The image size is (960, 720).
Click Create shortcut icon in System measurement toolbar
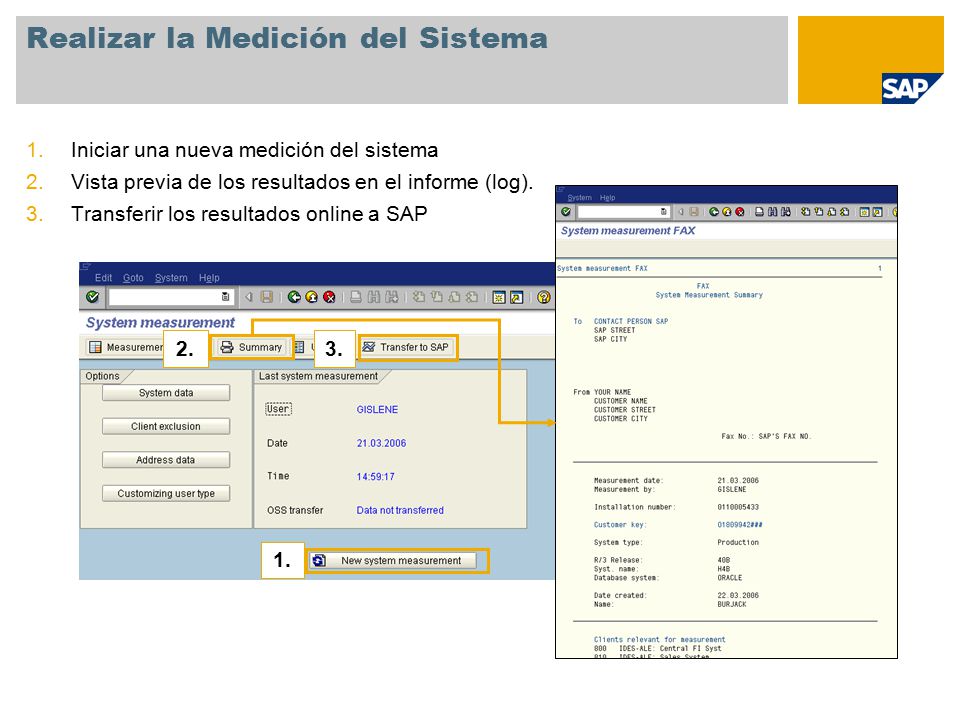click(x=517, y=298)
